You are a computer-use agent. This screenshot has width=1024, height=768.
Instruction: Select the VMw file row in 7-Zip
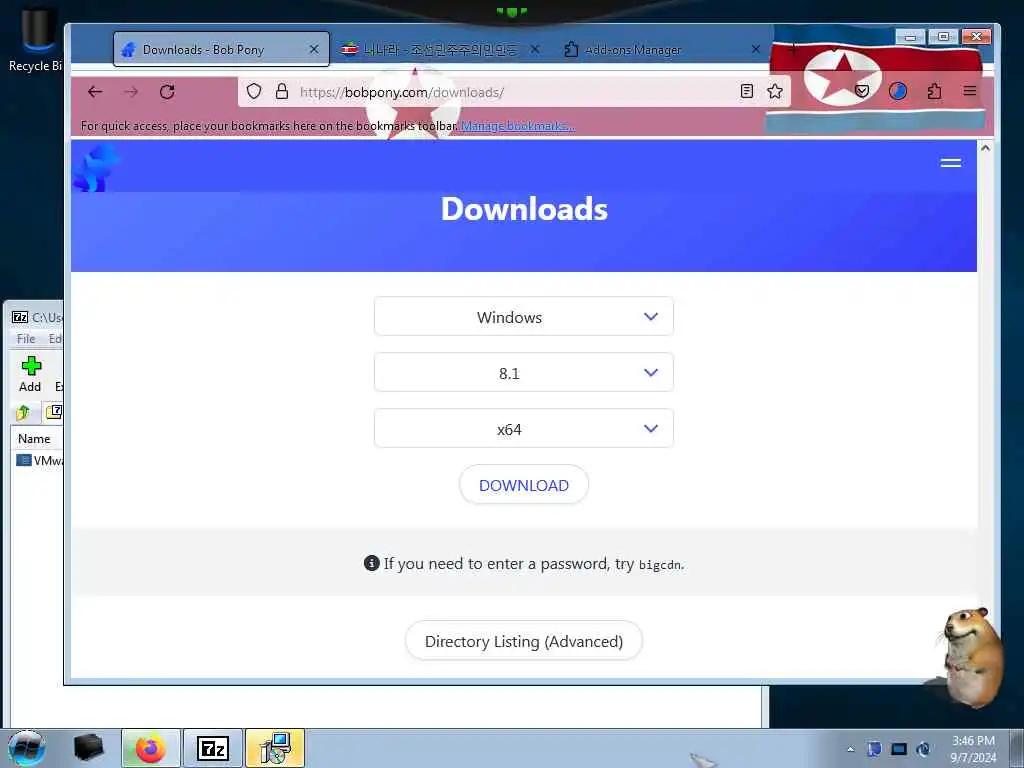(39, 461)
